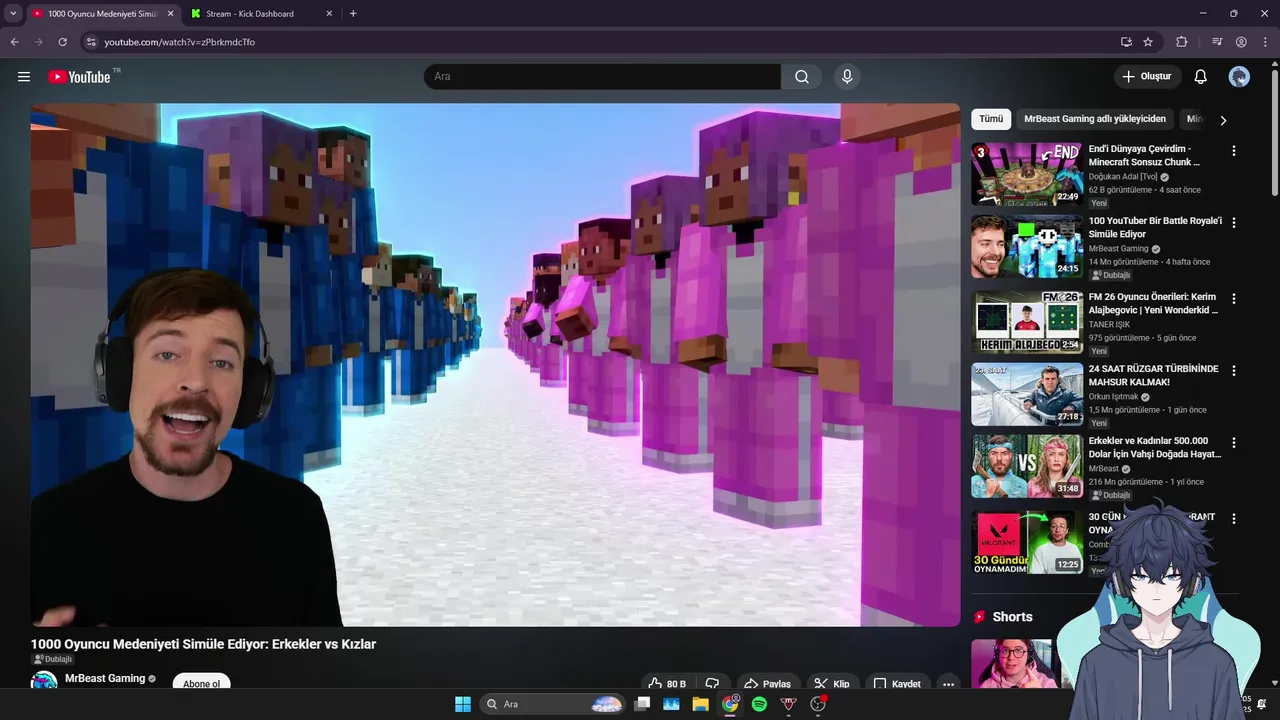Click the Klip clip button

tap(832, 684)
